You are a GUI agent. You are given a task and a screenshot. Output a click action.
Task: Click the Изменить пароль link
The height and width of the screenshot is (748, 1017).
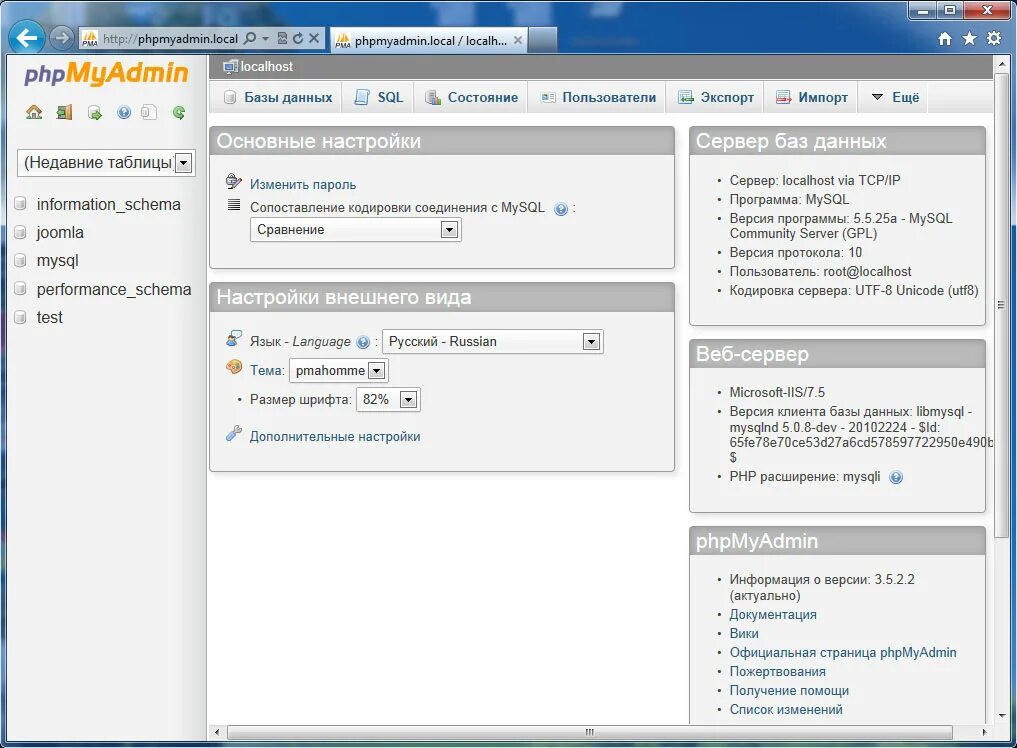pos(303,184)
